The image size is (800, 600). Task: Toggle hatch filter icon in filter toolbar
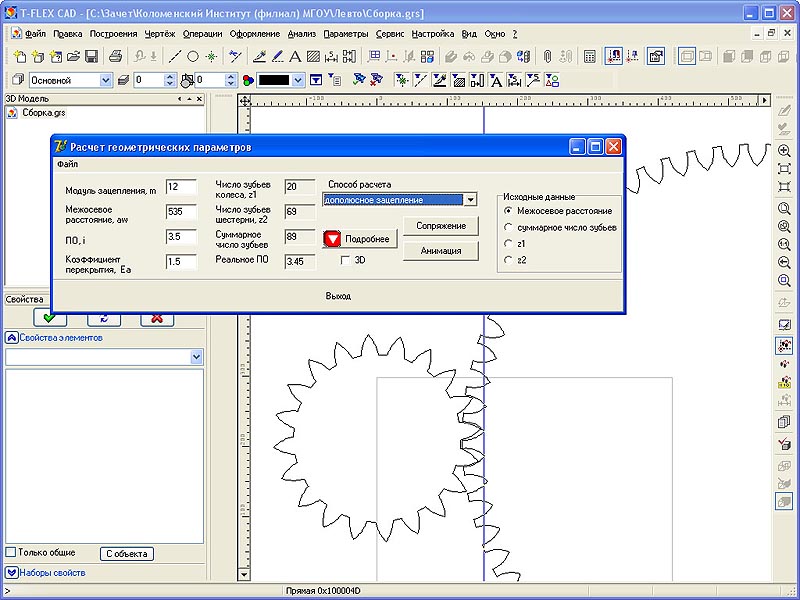(458, 80)
